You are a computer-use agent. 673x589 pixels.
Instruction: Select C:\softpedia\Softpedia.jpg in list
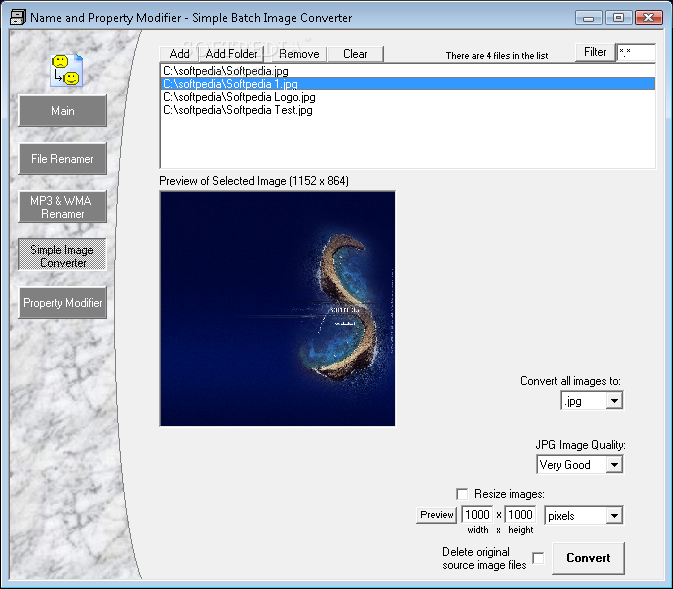(x=408, y=71)
